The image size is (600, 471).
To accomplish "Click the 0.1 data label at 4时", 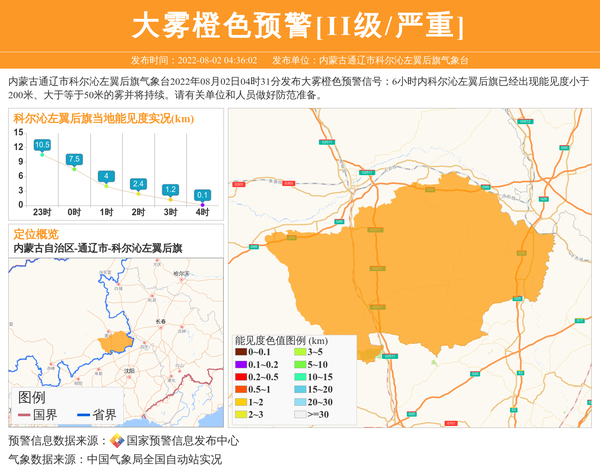I will tap(203, 195).
